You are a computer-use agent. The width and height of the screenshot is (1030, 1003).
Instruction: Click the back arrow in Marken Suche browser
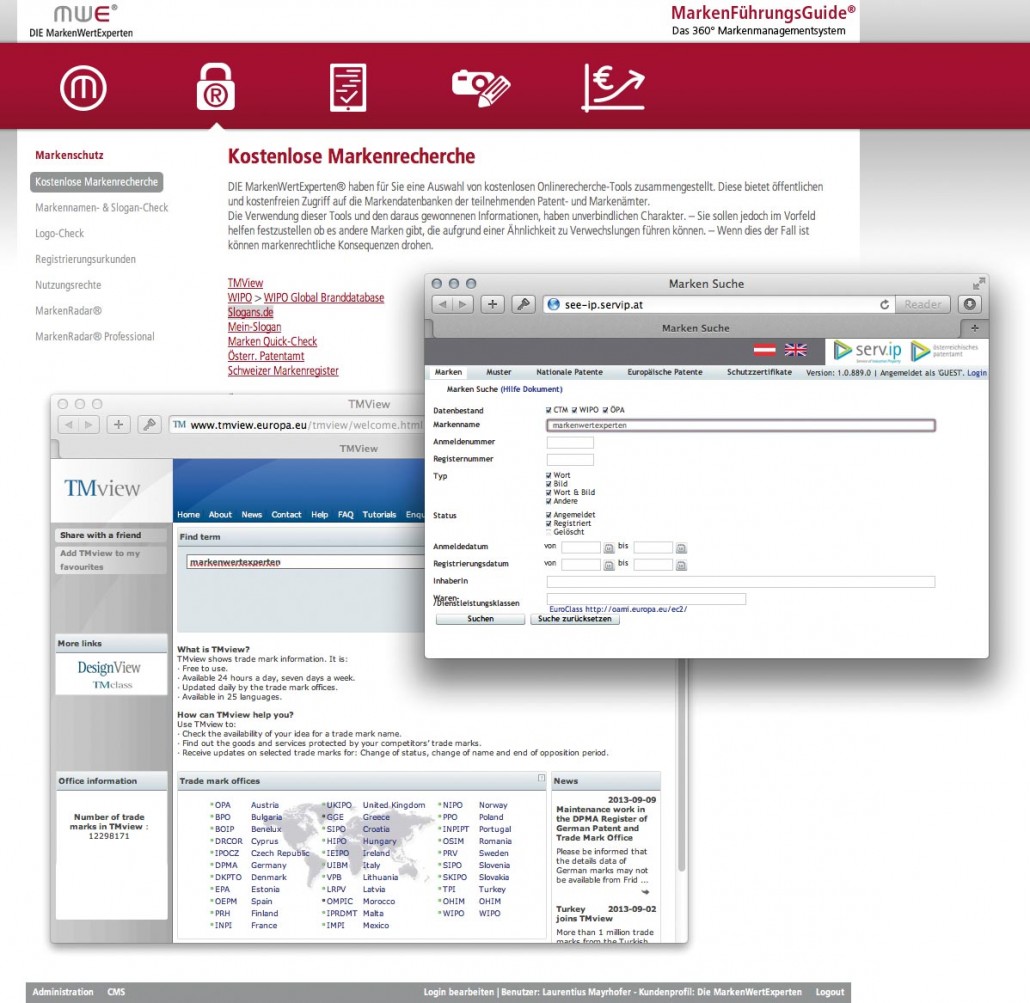[443, 304]
